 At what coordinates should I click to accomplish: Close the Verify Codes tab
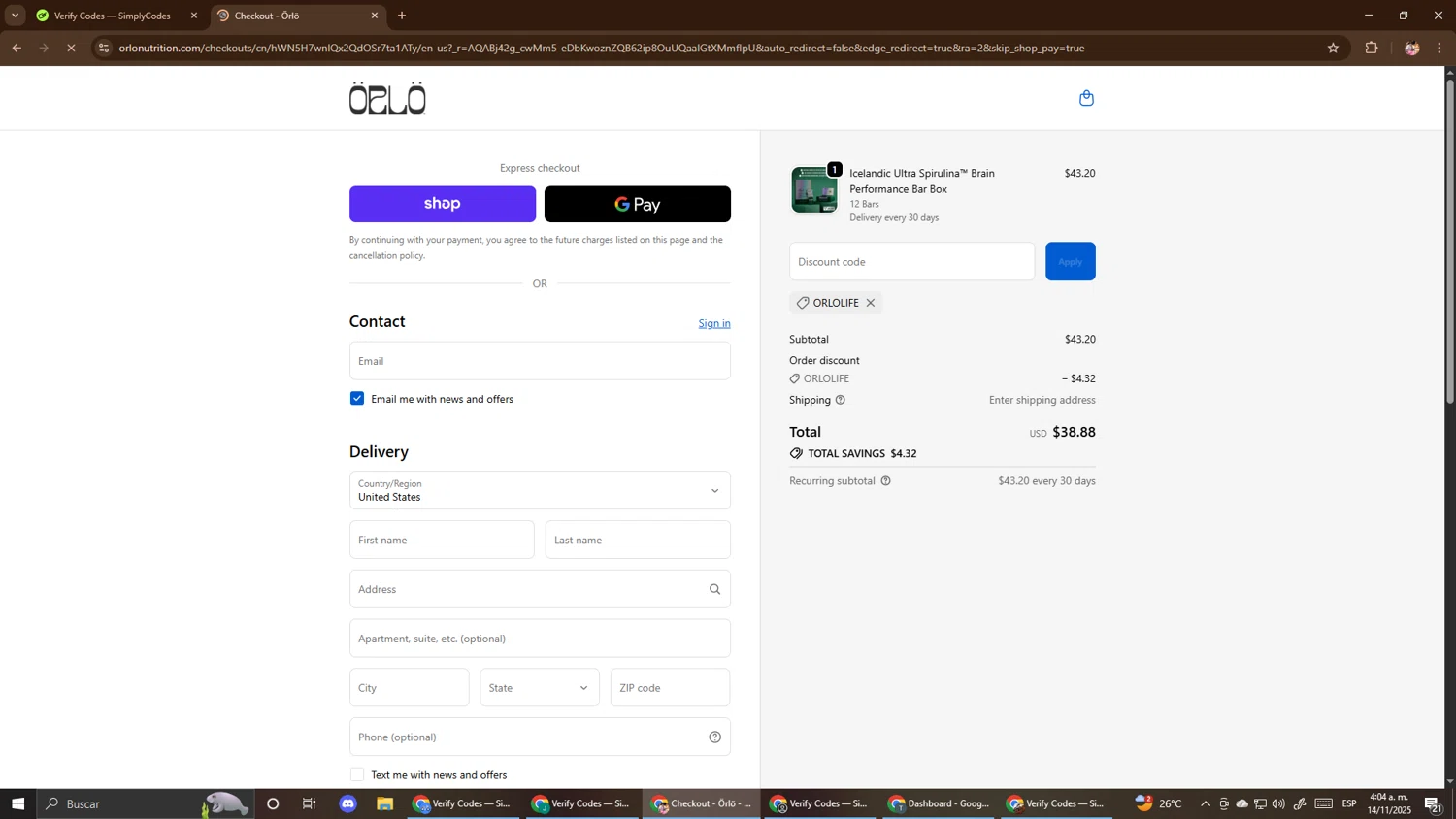[194, 16]
